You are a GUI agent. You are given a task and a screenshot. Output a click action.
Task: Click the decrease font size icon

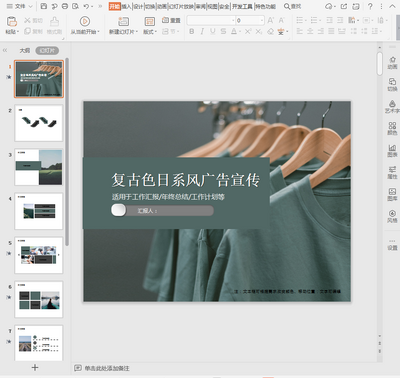282,20
